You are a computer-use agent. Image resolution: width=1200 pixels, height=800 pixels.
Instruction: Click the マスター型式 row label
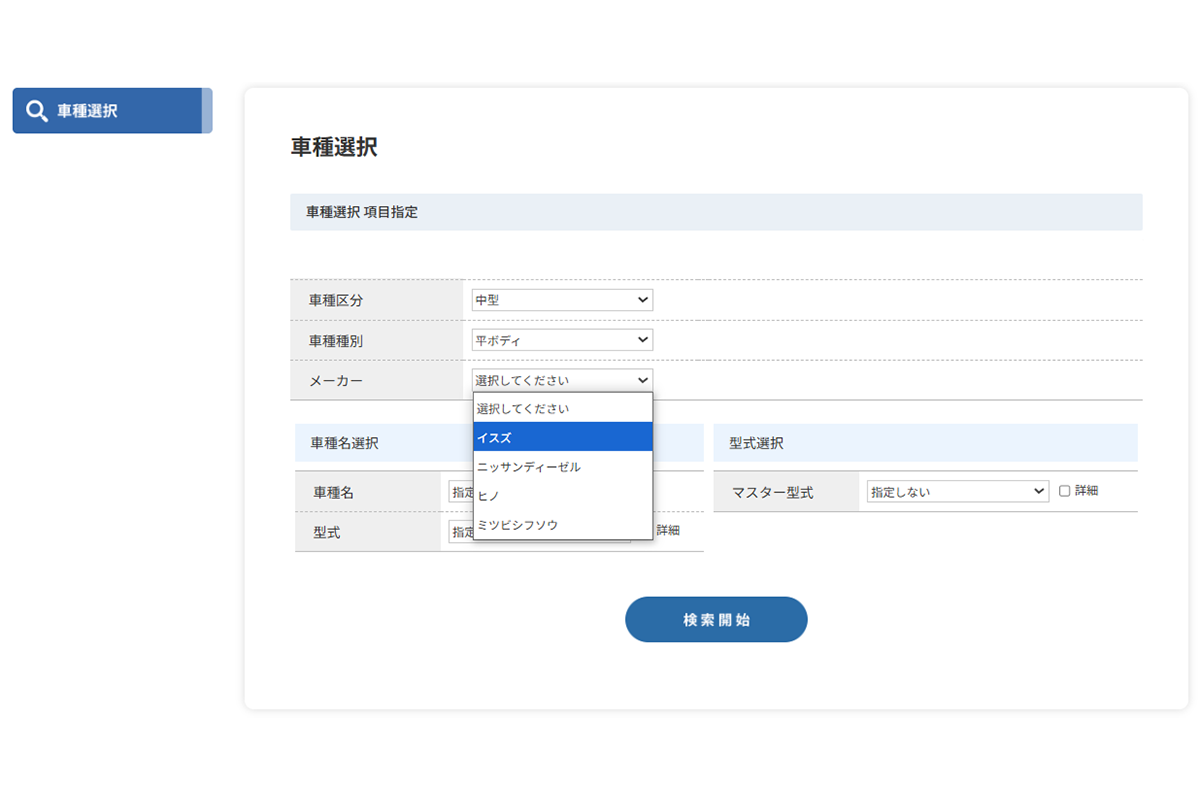pos(772,492)
